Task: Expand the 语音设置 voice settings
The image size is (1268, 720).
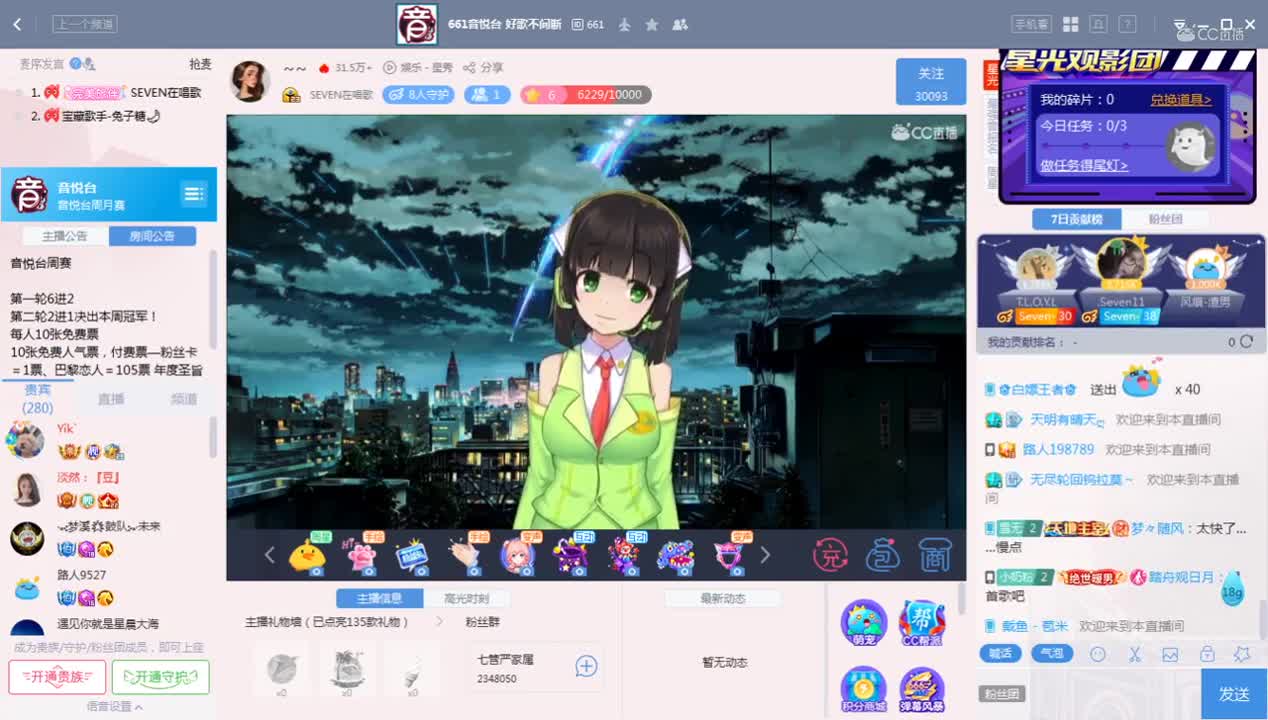Action: point(114,706)
